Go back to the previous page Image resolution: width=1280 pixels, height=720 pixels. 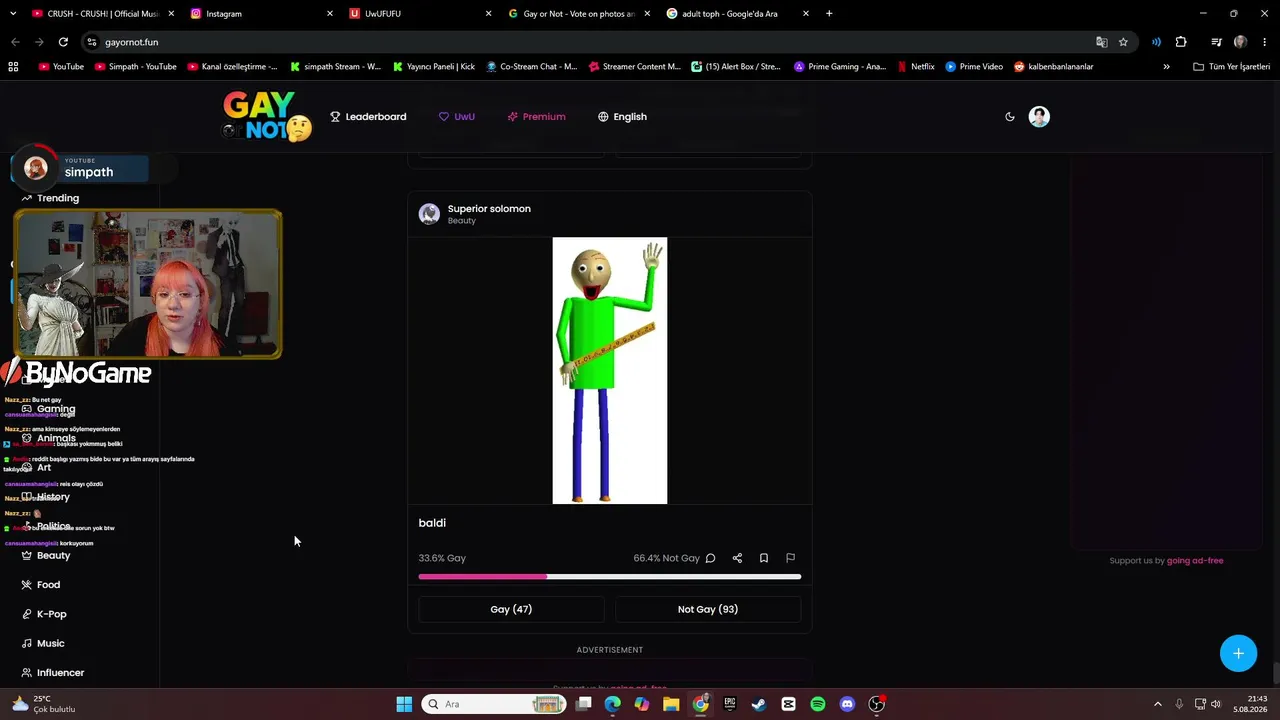click(x=15, y=42)
